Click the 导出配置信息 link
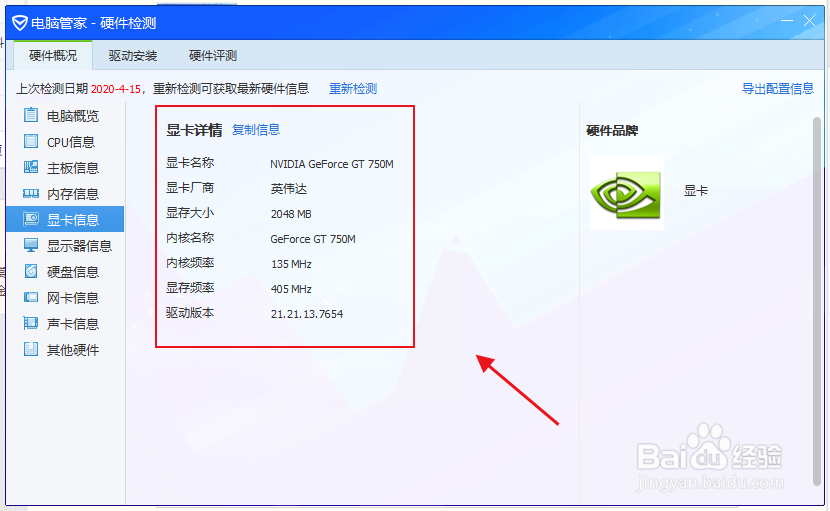 [x=778, y=88]
